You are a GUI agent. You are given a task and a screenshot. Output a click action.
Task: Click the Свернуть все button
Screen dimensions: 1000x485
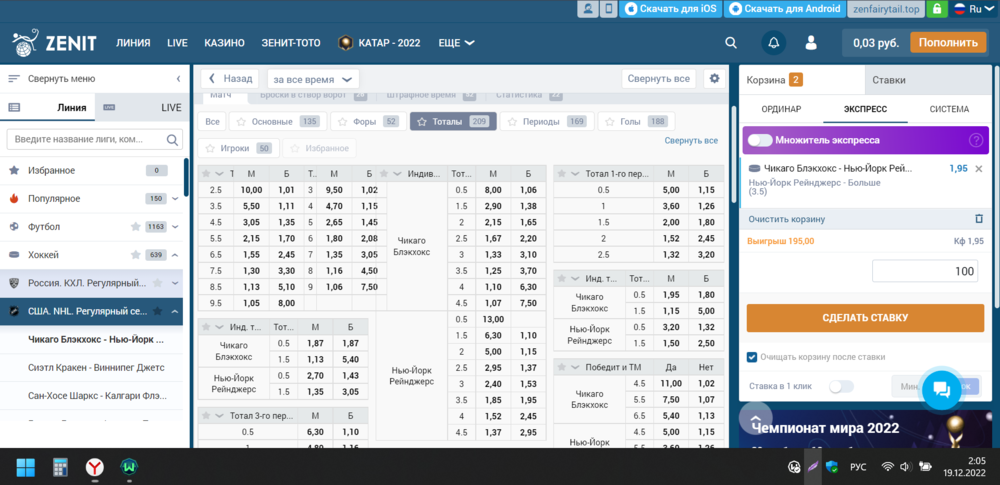(659, 78)
